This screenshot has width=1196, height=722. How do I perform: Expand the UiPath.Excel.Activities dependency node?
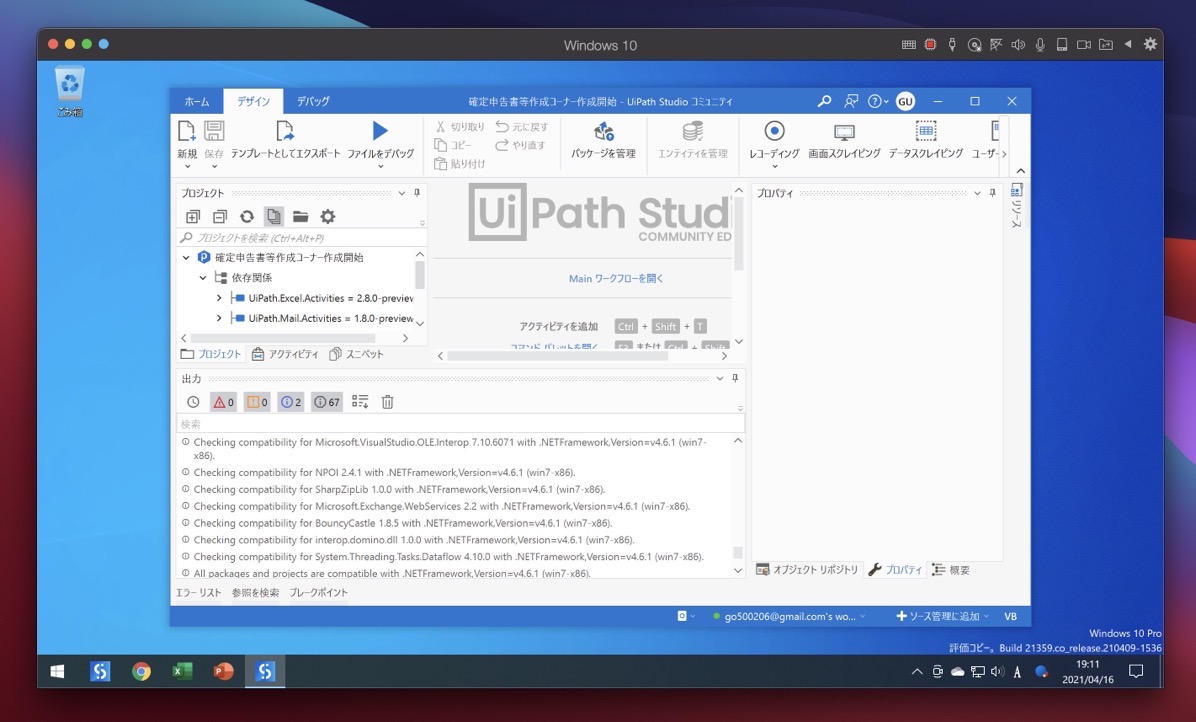click(x=219, y=298)
